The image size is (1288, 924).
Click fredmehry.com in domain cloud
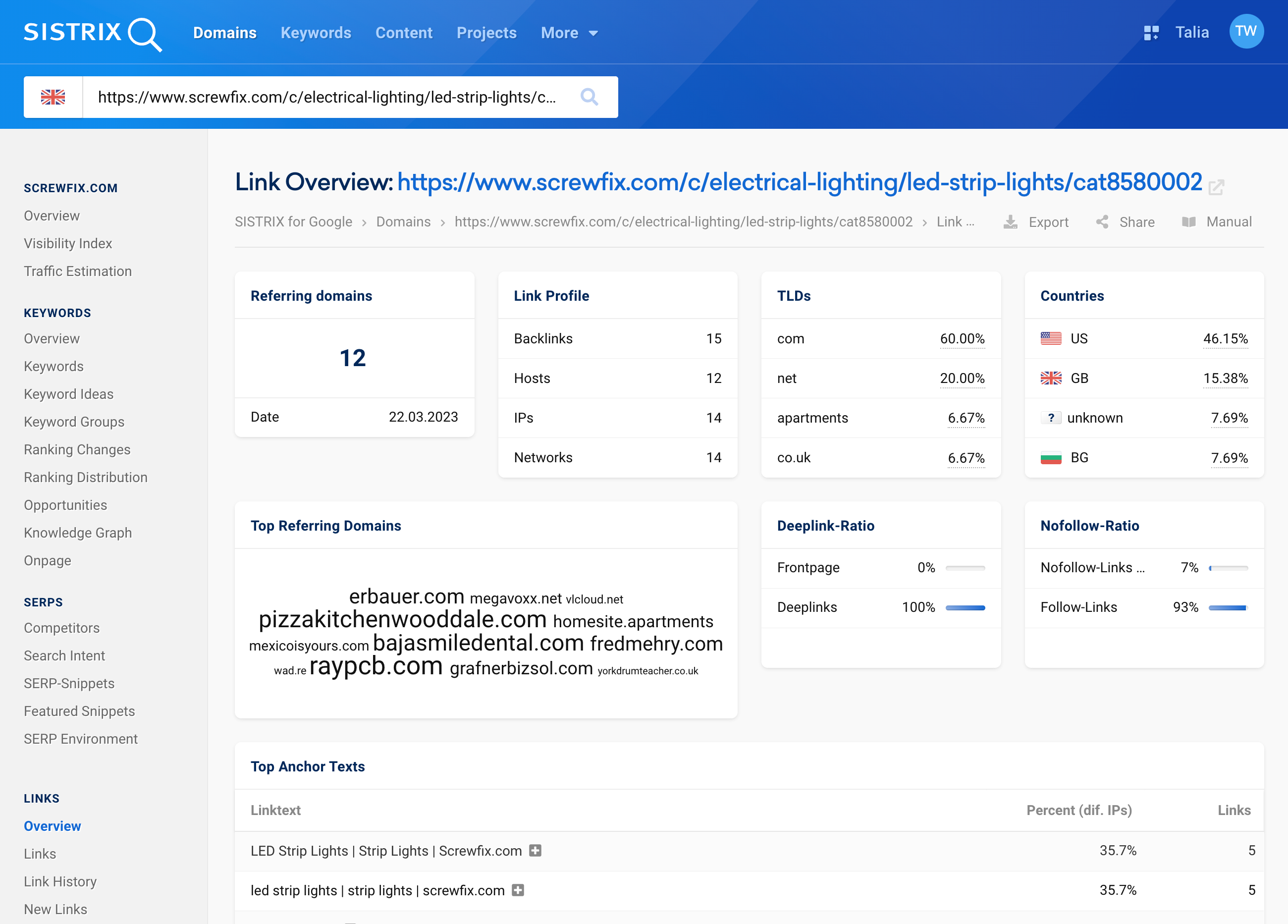[656, 644]
